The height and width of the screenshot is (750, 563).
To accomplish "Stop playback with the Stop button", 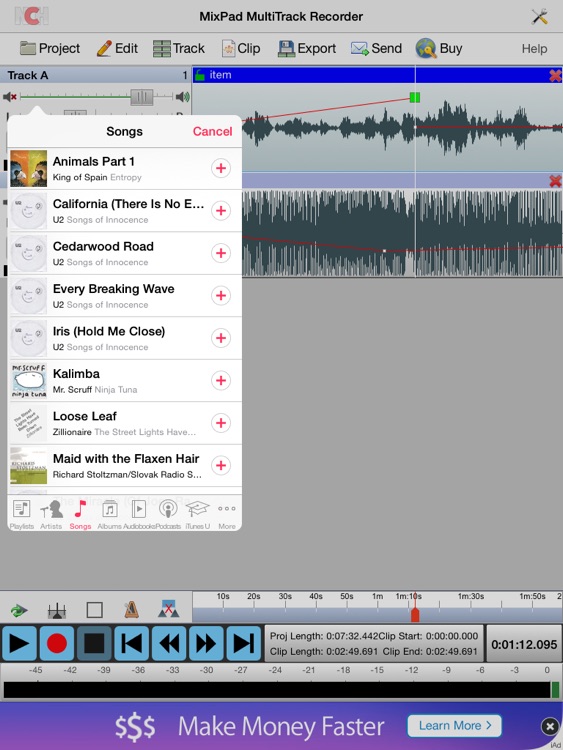I will 94,643.
